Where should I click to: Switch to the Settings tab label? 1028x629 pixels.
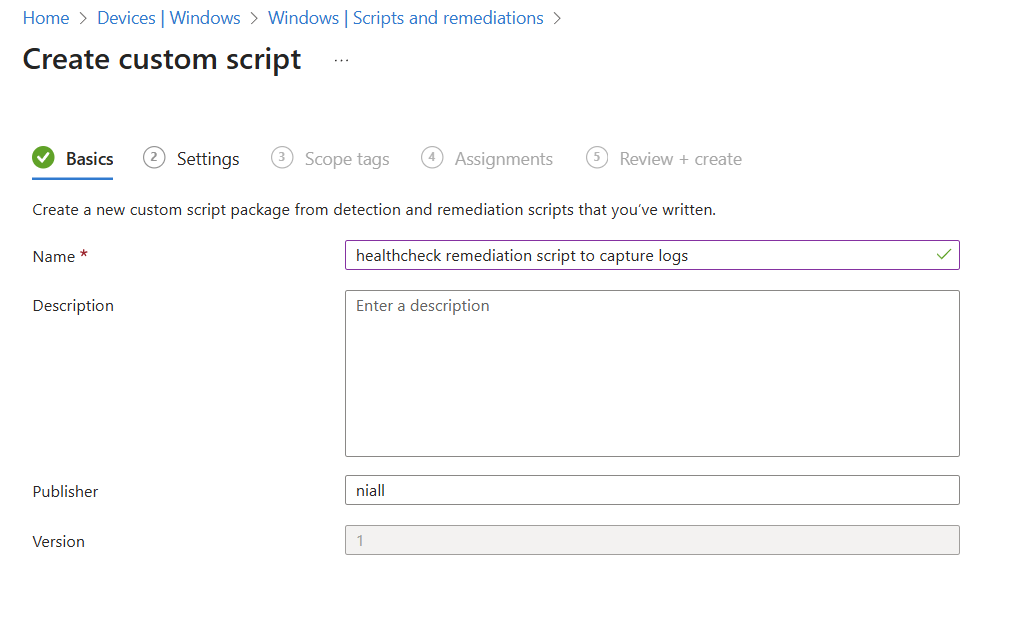point(208,159)
